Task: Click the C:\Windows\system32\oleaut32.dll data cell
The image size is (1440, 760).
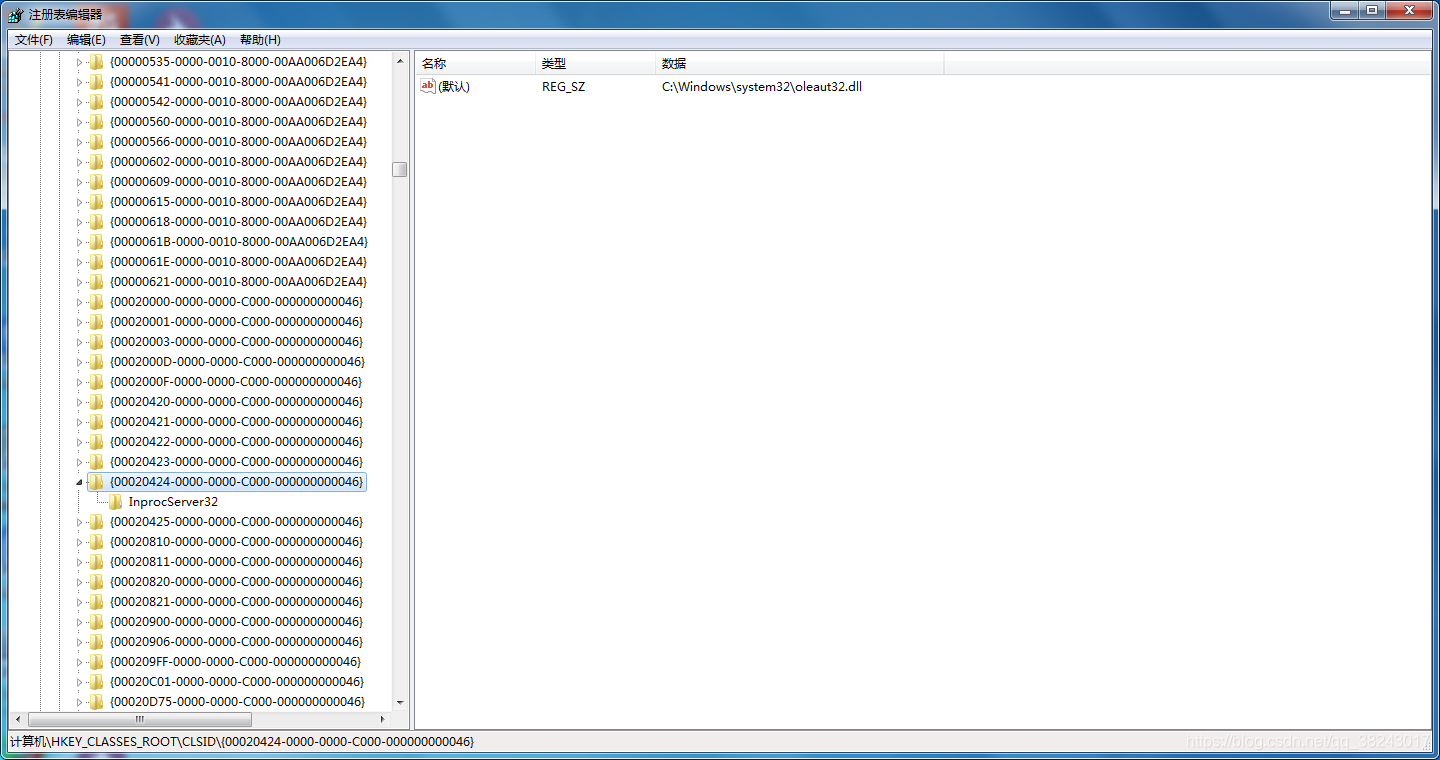Action: 762,87
